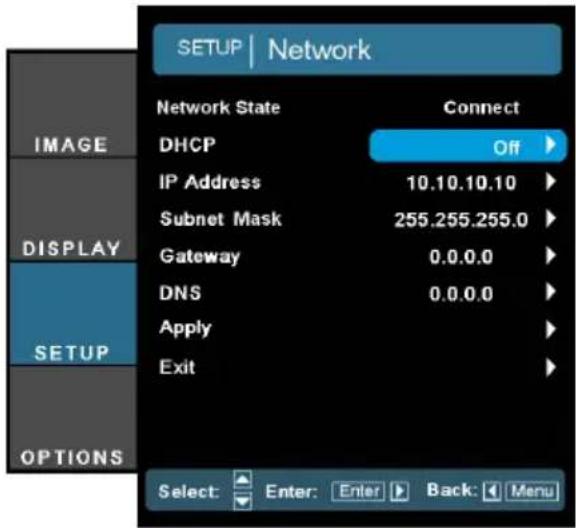Select the IP Address label
This screenshot has height=528, width=576.
[210, 182]
